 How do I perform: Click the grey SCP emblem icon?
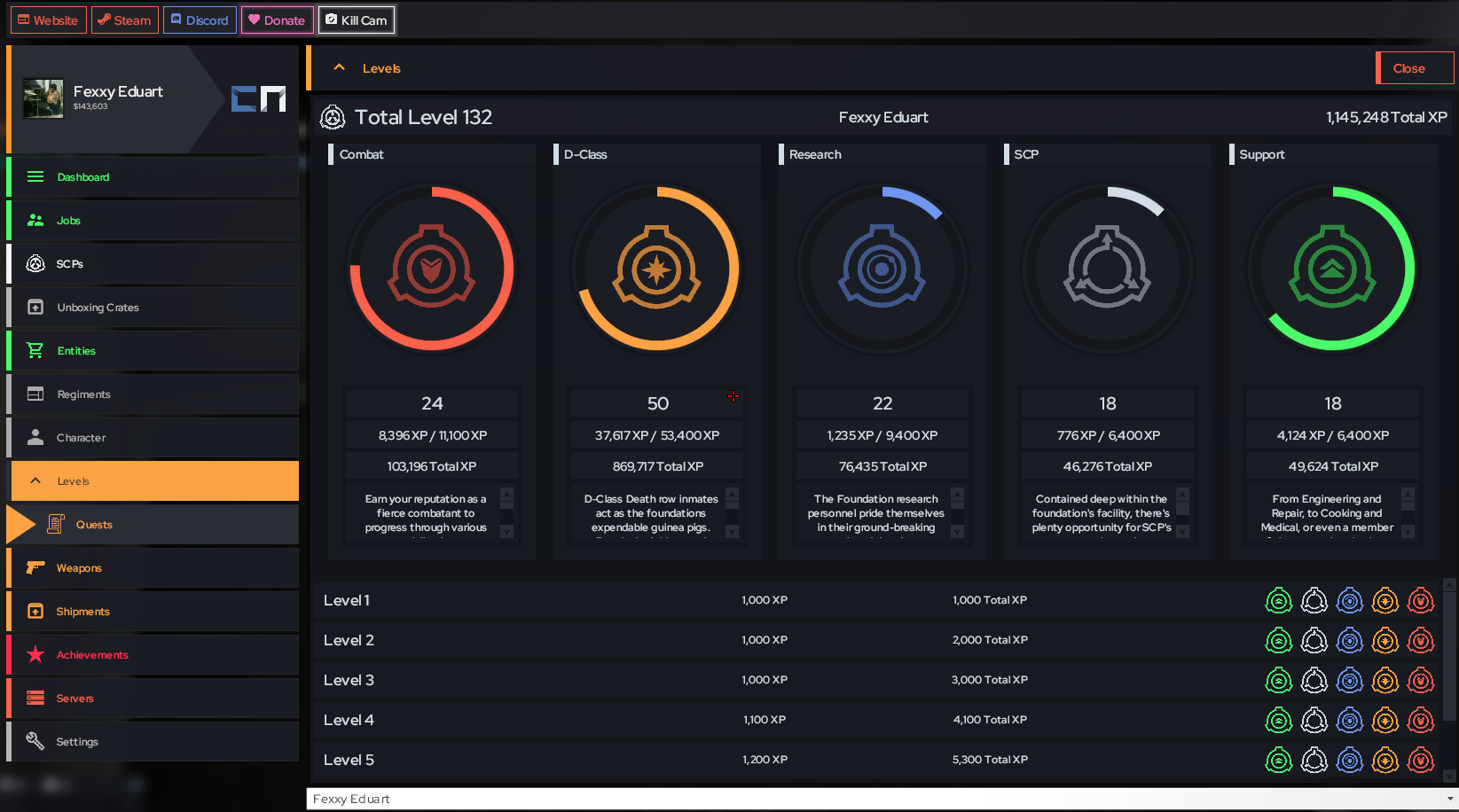1108,267
